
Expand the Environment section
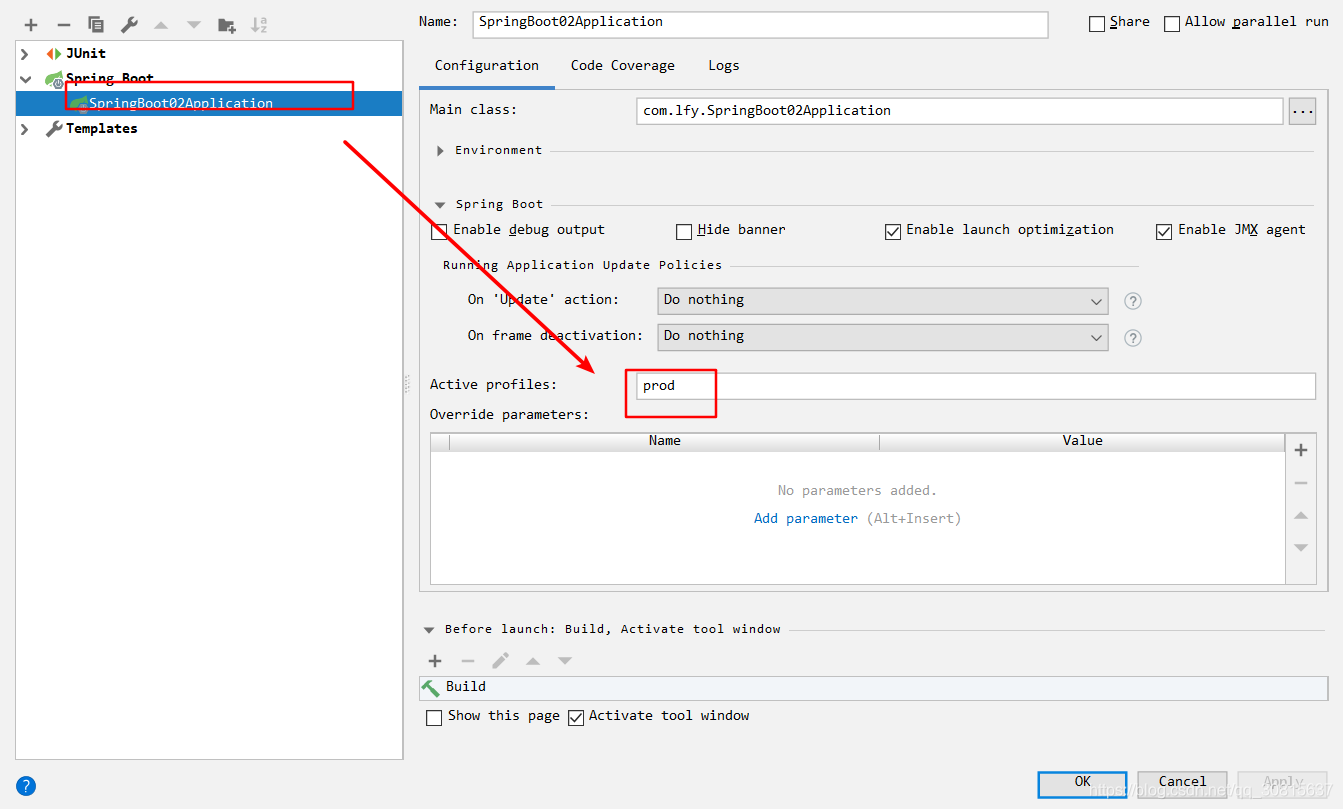pyautogui.click(x=440, y=151)
